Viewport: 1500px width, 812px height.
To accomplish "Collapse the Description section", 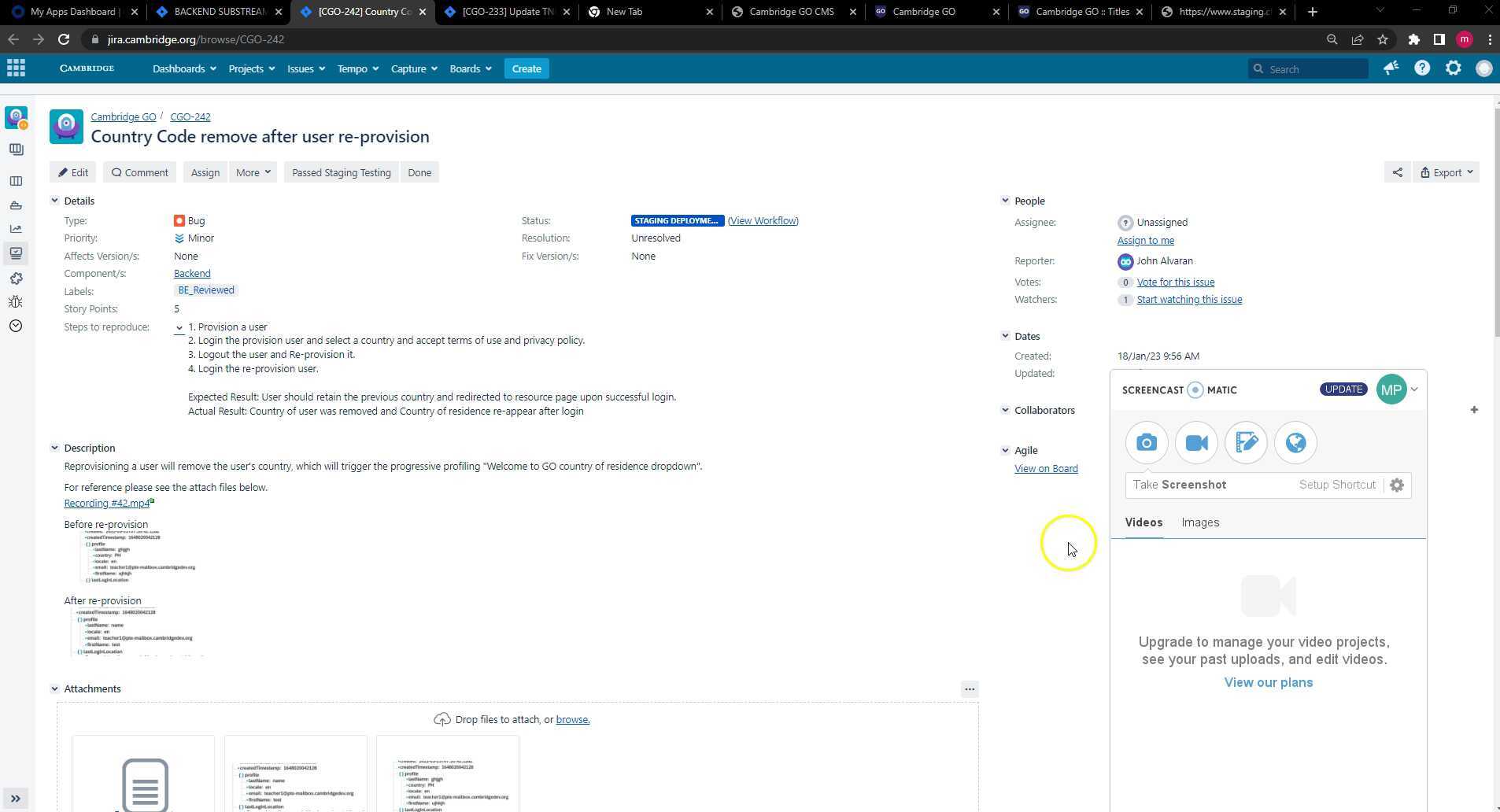I will coord(55,448).
